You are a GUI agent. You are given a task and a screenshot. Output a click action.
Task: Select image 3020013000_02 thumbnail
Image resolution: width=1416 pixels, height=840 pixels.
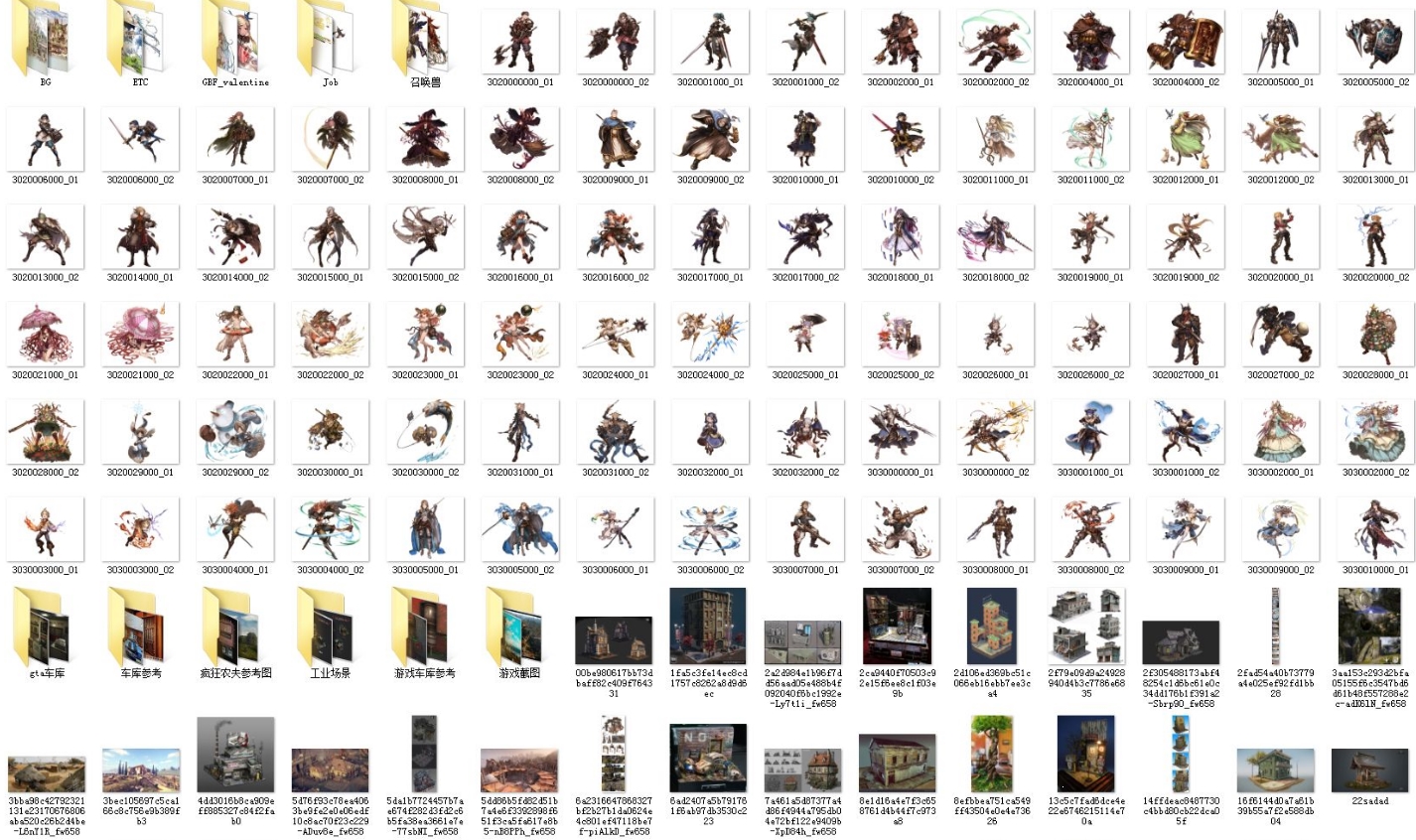[44, 236]
